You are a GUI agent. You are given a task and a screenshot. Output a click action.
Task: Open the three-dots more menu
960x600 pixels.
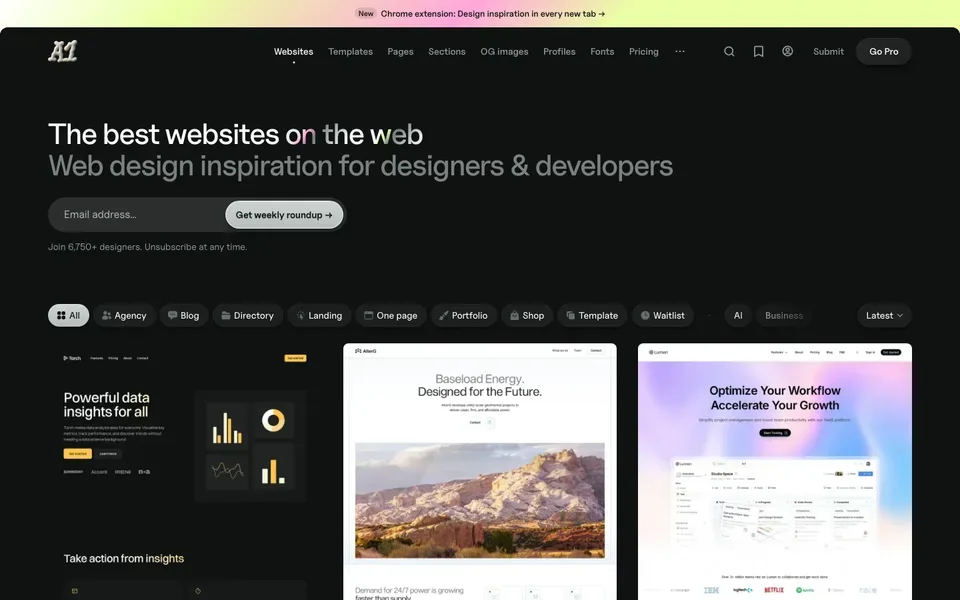coord(680,51)
